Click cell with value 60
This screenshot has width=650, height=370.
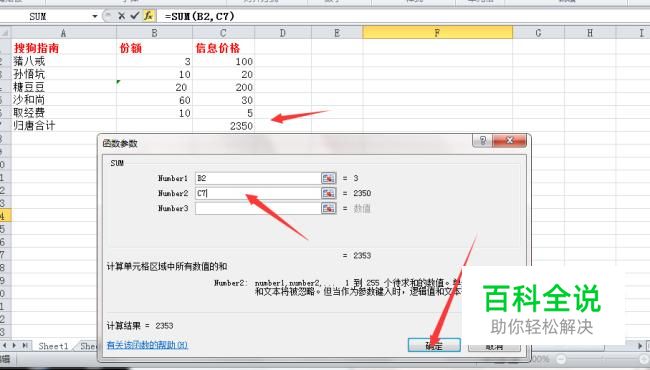coord(154,100)
